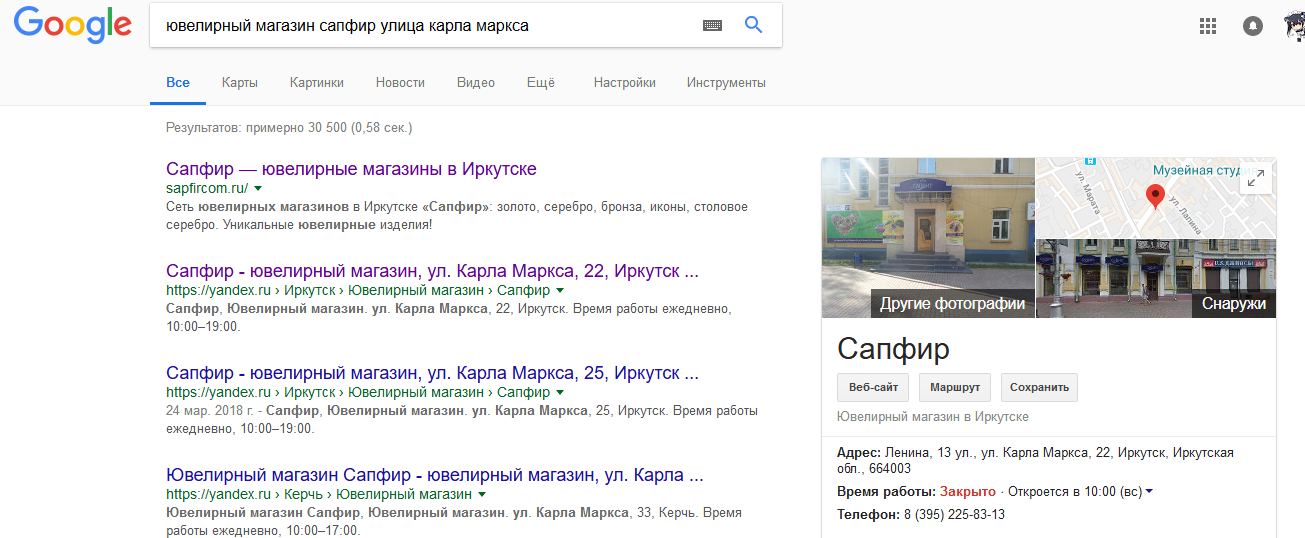The width and height of the screenshot is (1305, 538).
Task: Open the Снаружи street view thumbnail
Action: [1156, 279]
